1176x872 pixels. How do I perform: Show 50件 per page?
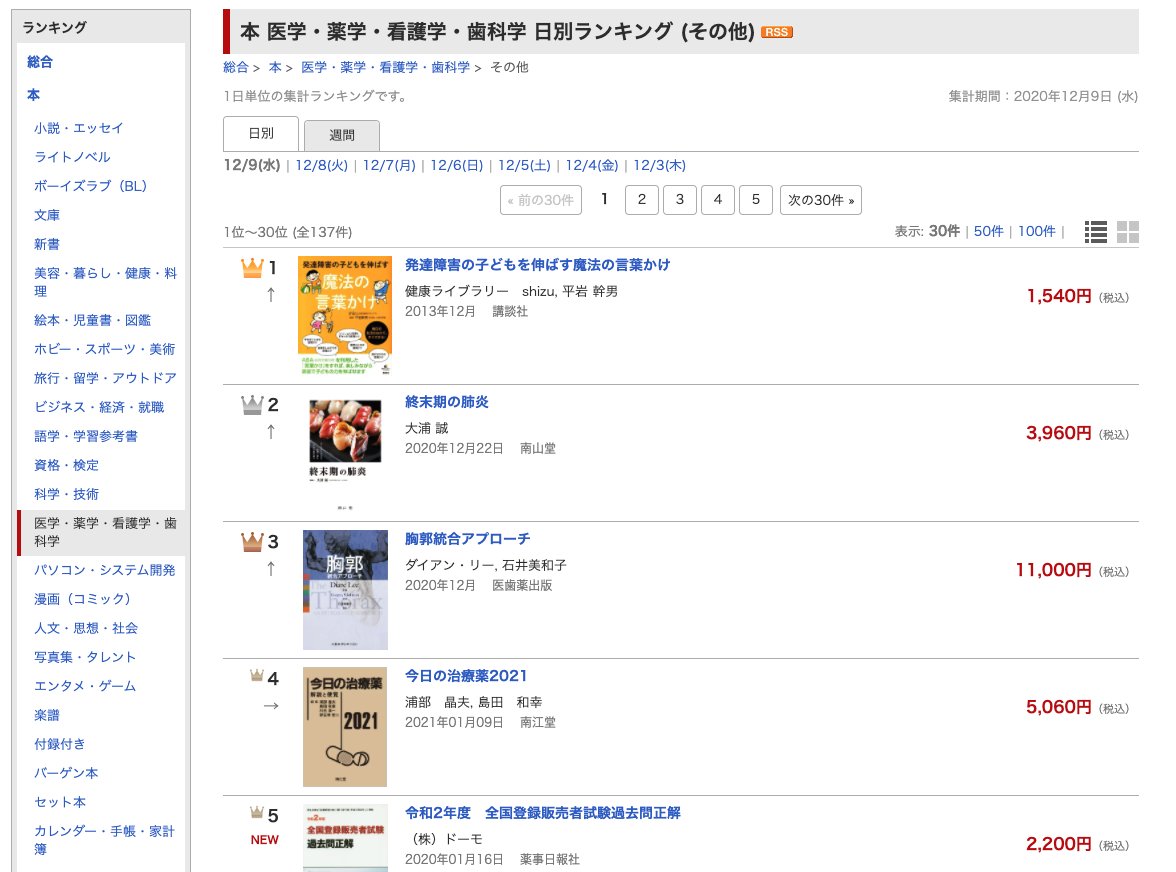[x=988, y=232]
